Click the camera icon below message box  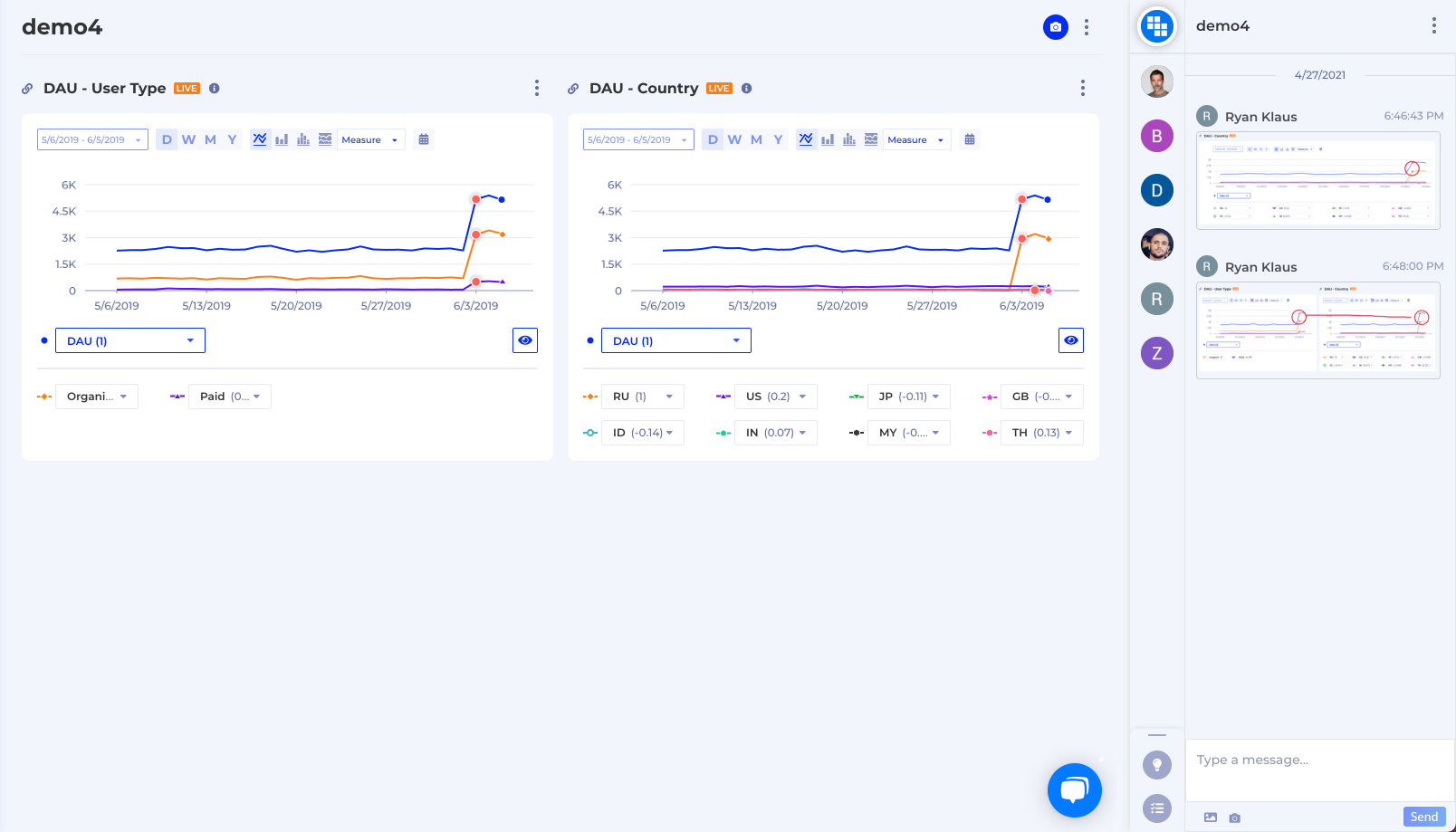coord(1234,818)
